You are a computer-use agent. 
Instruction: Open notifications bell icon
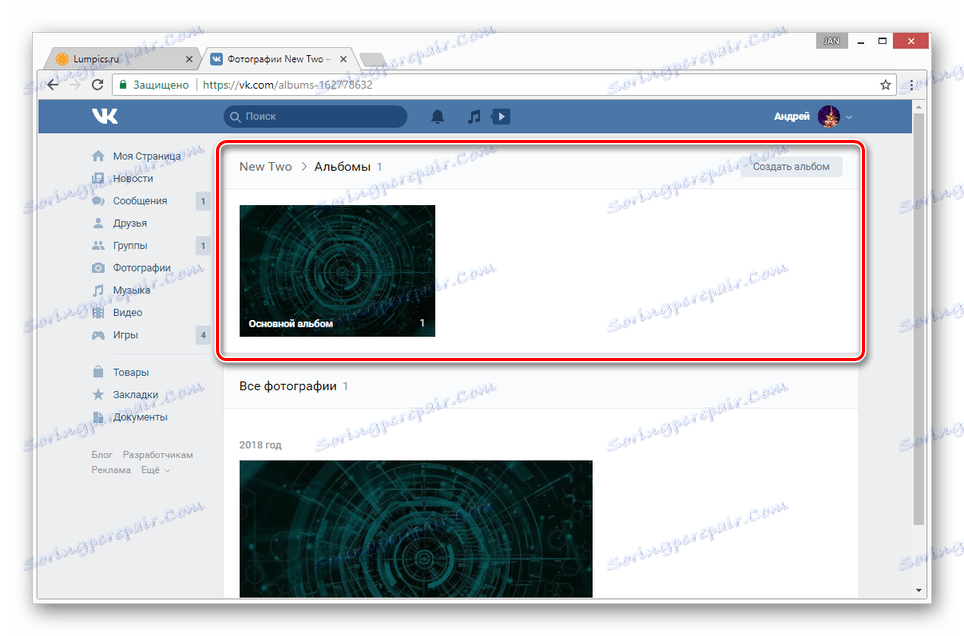437,116
